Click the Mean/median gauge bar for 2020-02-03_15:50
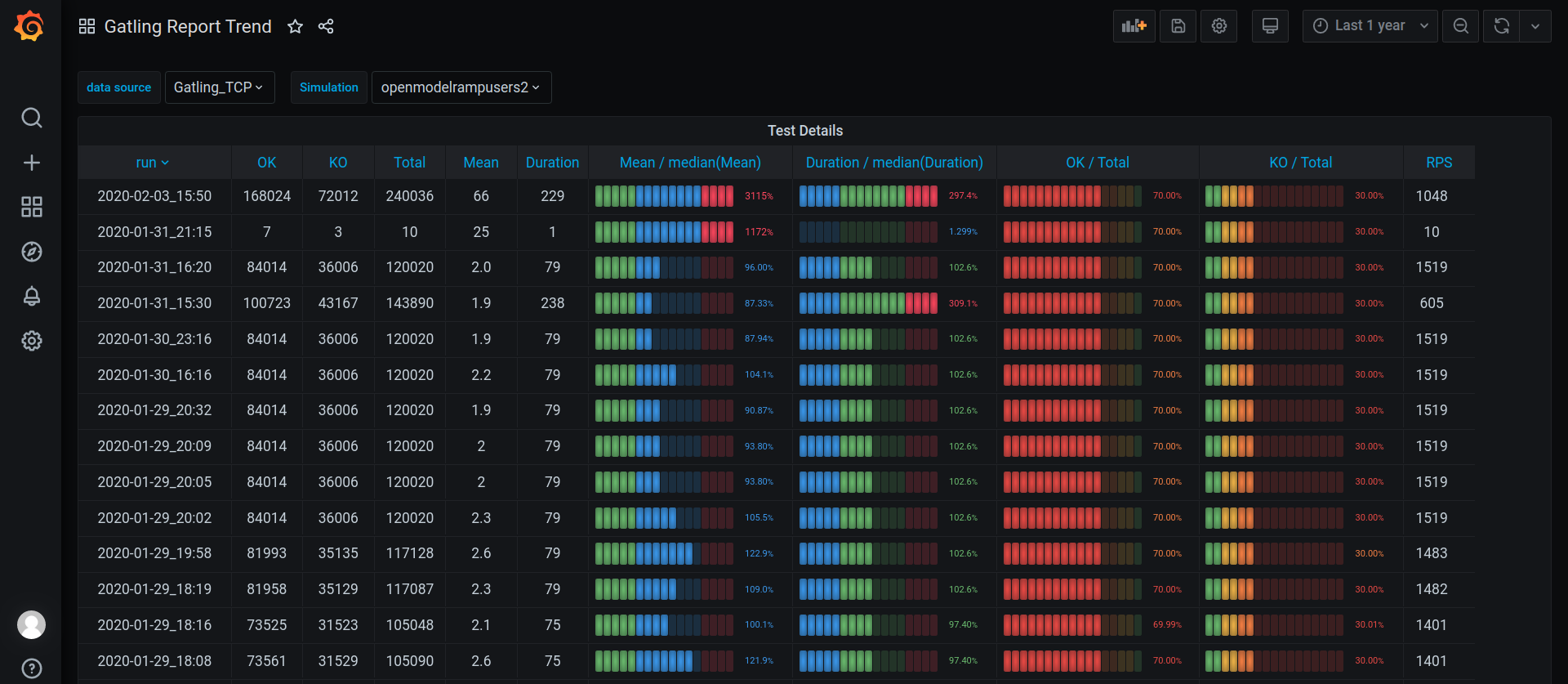 pos(664,196)
